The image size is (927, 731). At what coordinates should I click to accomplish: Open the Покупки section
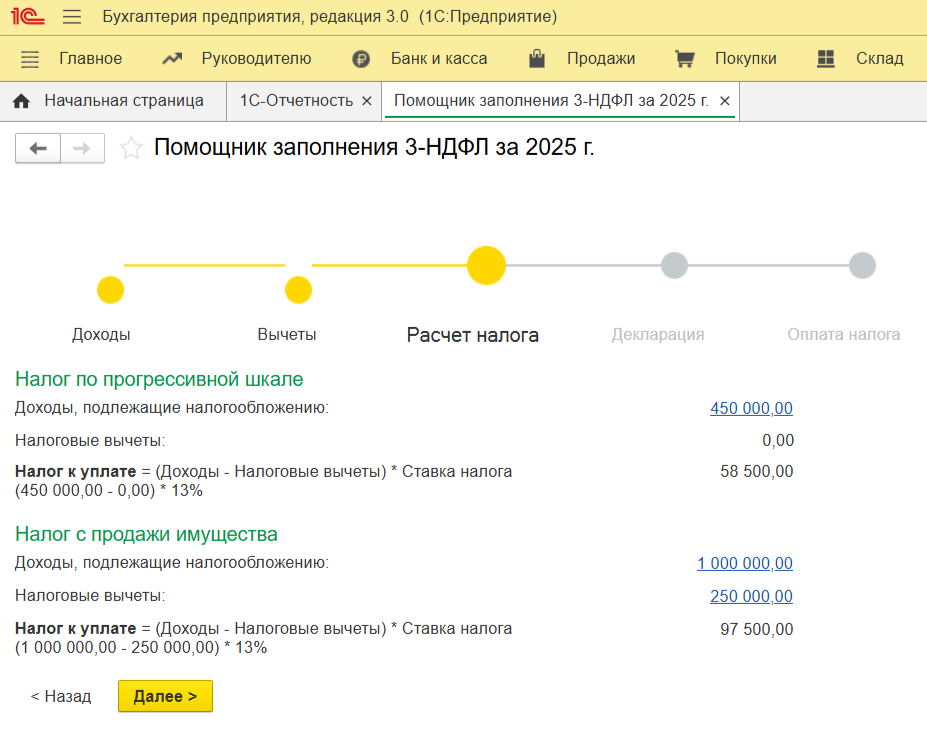(726, 59)
